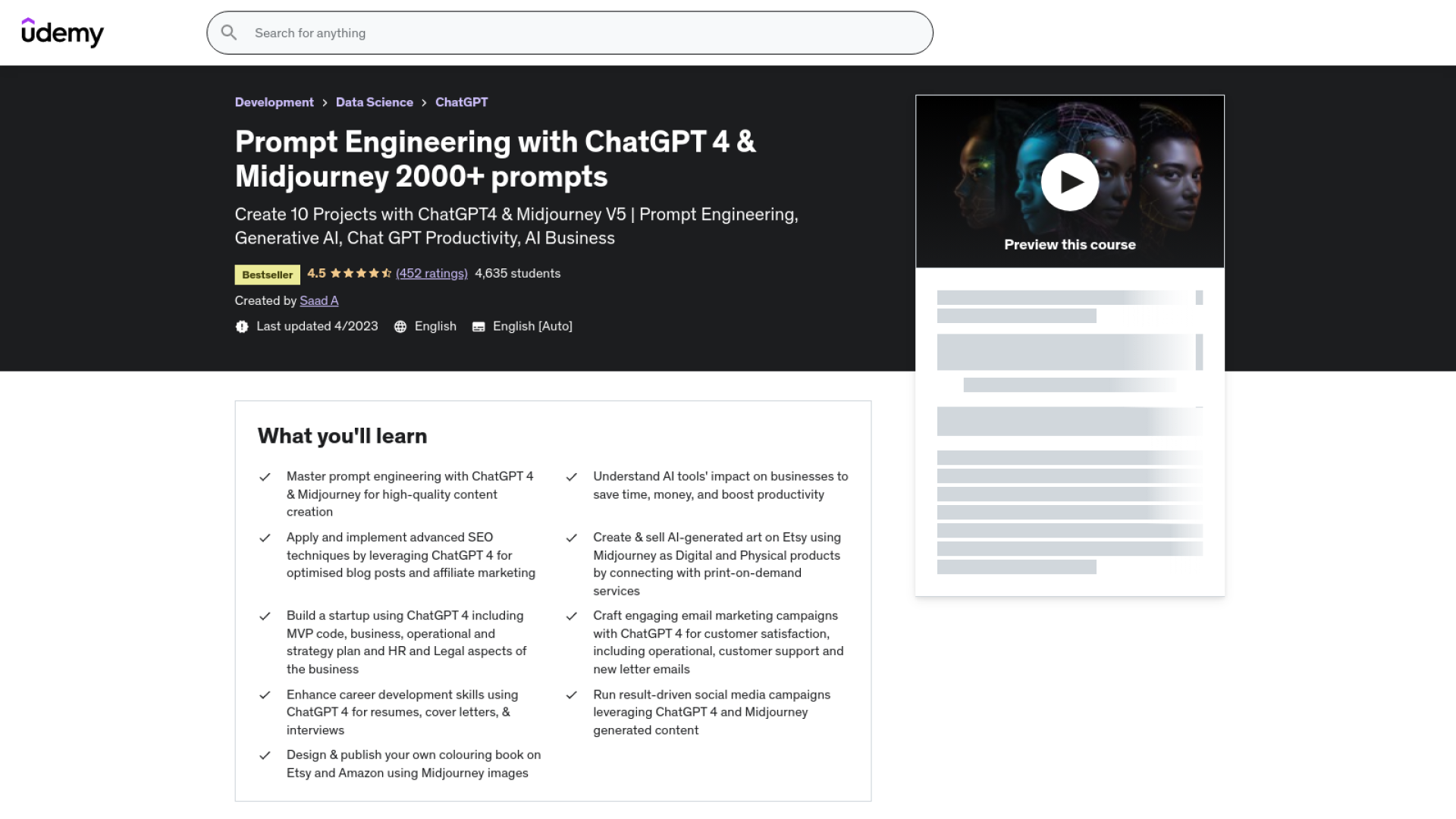
Task: Click the chevron after Development breadcrumb
Action: tap(325, 102)
